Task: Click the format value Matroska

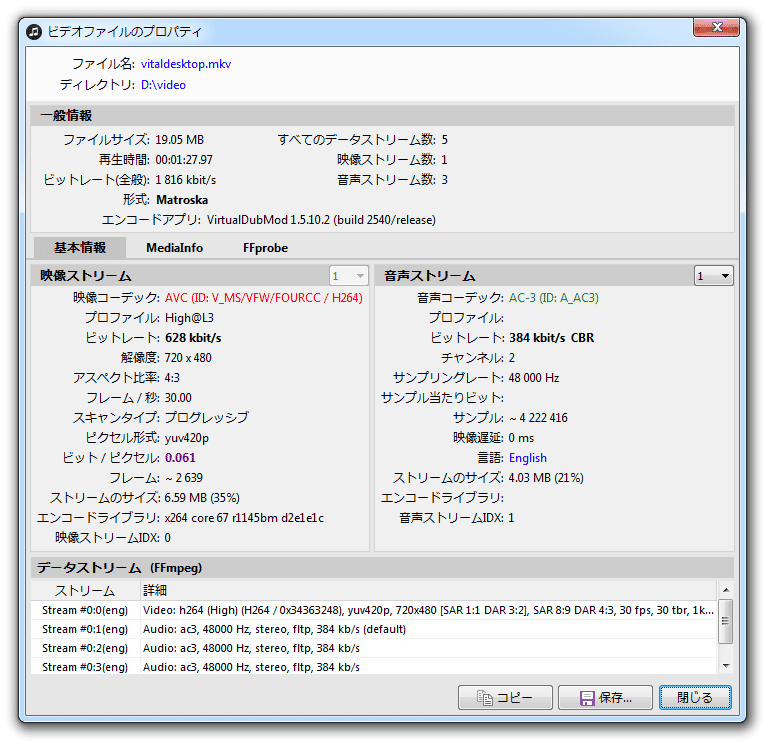Action: point(182,200)
